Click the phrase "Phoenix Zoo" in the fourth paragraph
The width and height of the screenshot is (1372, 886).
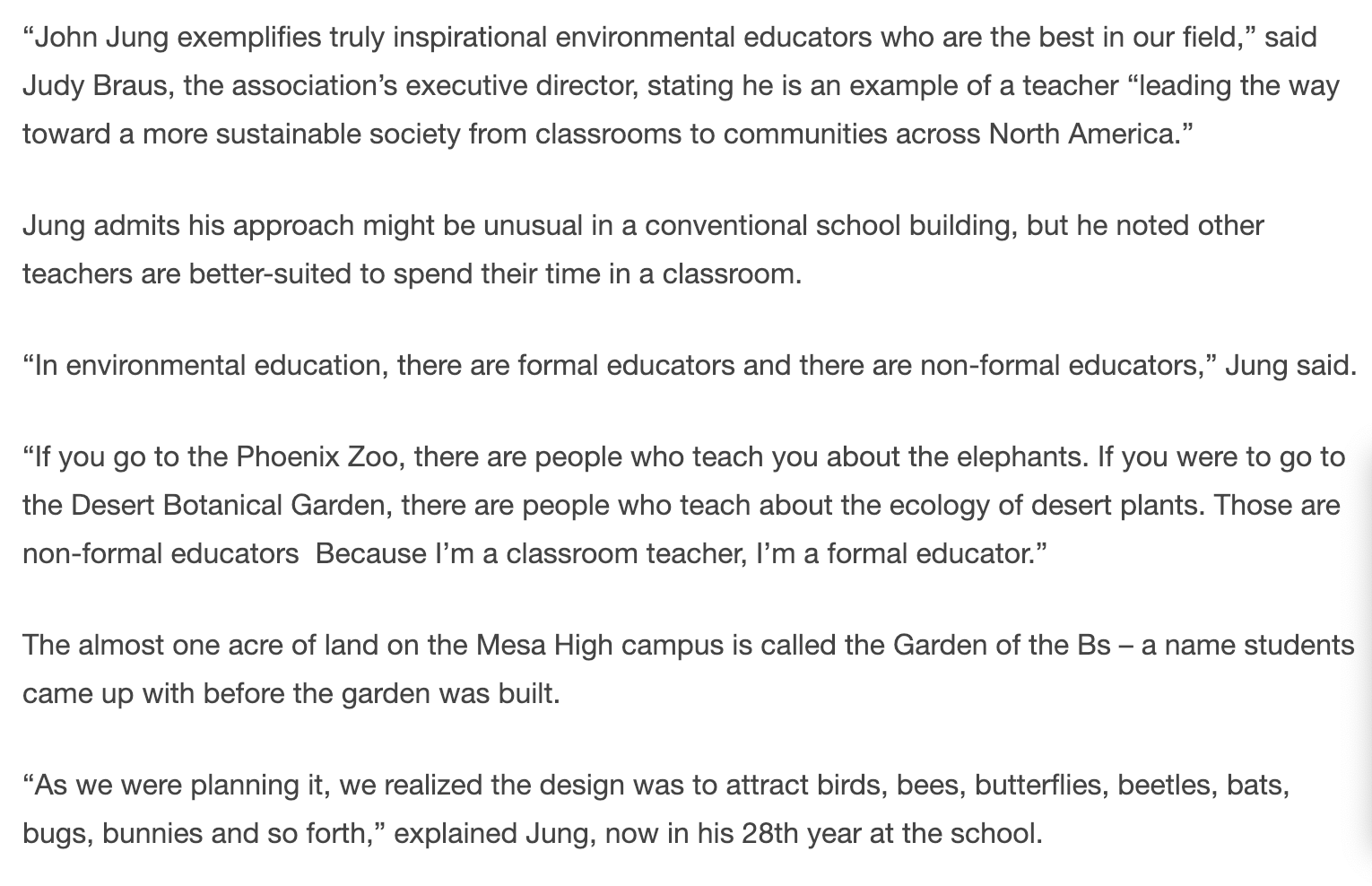click(311, 457)
